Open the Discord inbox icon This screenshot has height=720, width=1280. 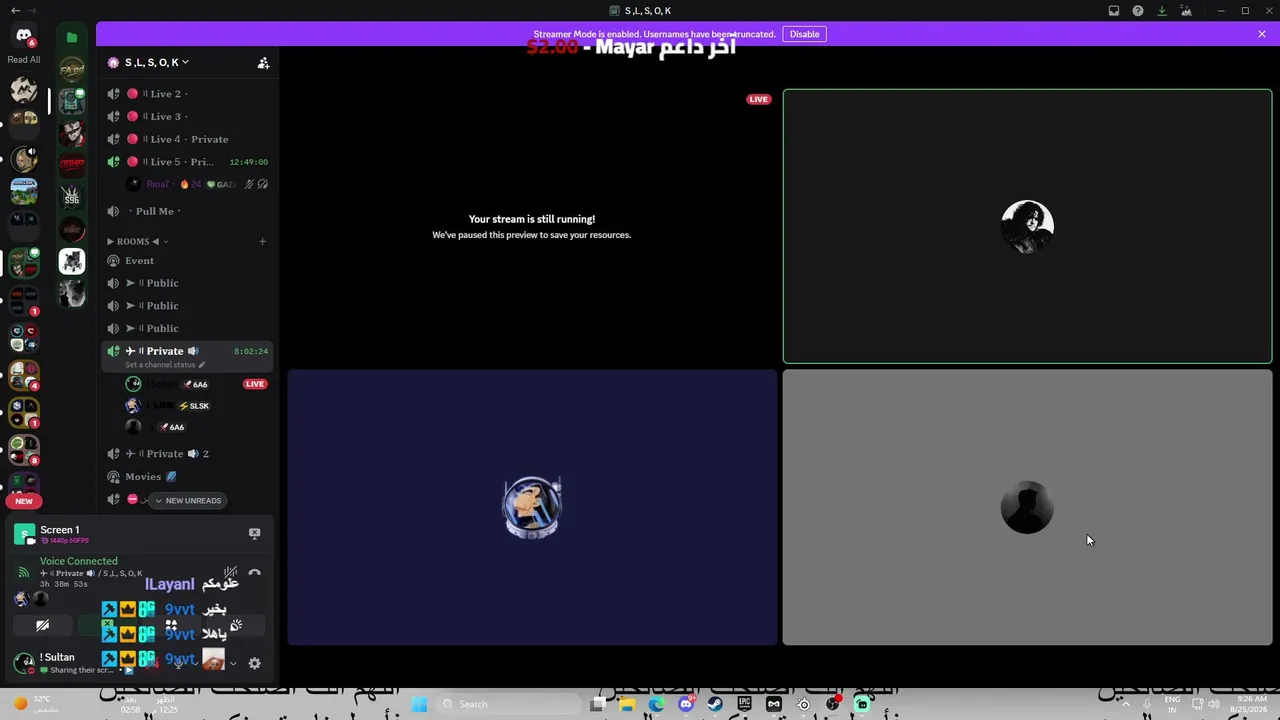1114,11
